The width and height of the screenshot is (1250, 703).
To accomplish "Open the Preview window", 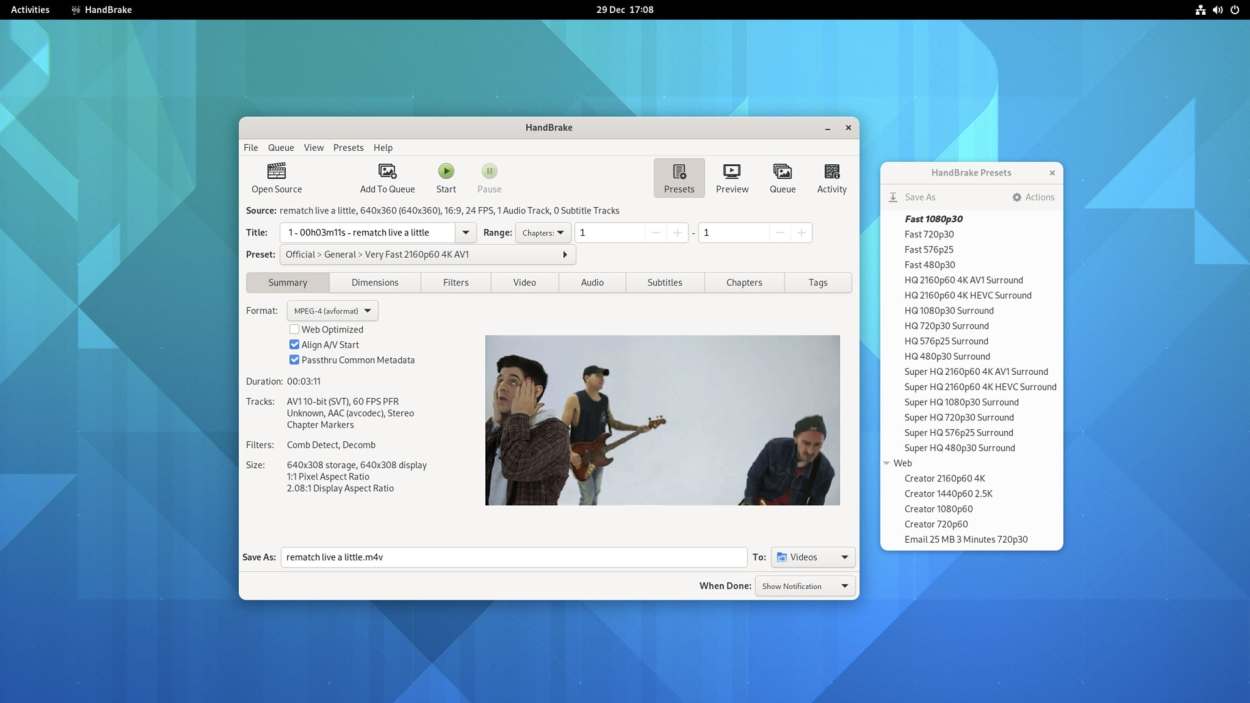I will pos(732,178).
